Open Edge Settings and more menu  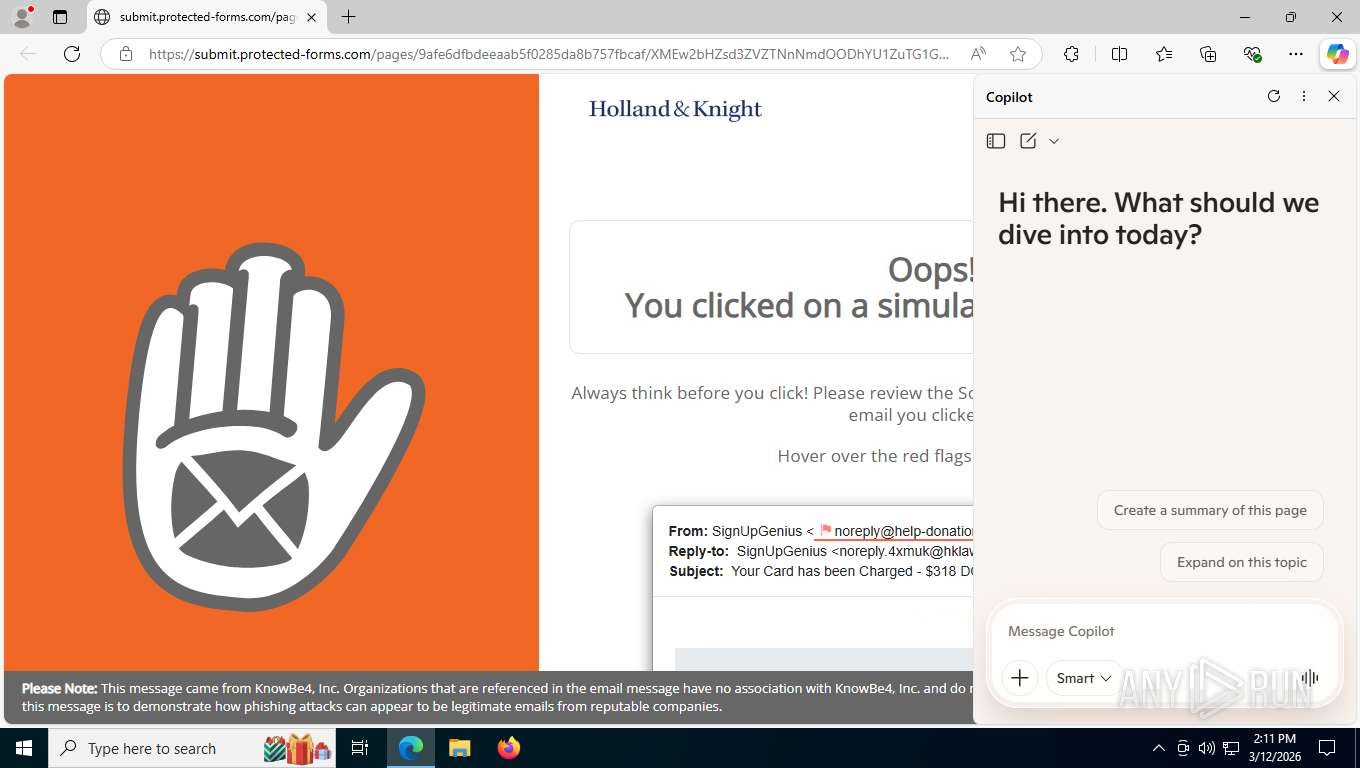[1296, 54]
